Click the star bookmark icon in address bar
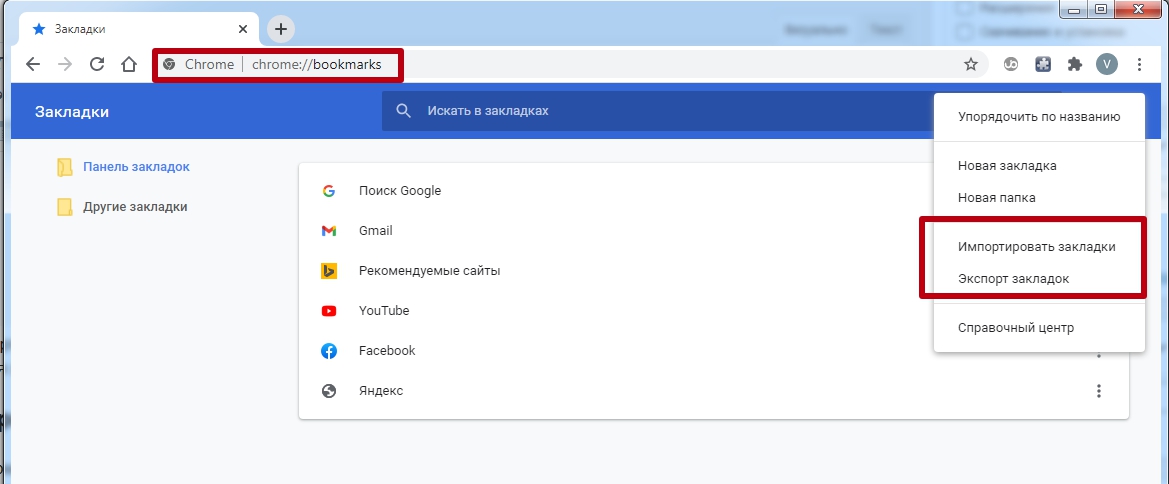This screenshot has width=1169, height=484. (x=970, y=65)
